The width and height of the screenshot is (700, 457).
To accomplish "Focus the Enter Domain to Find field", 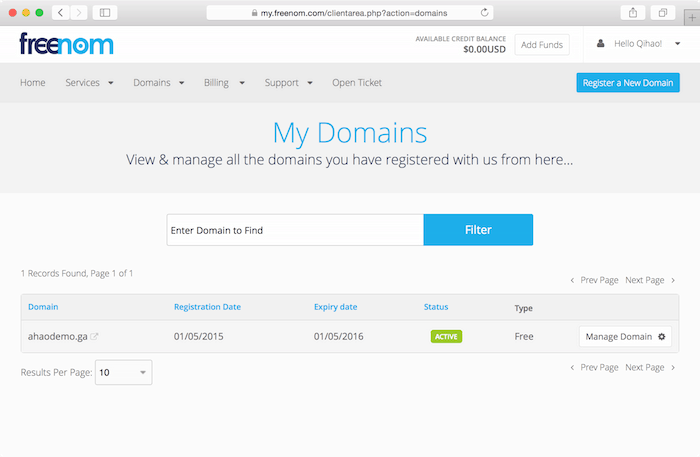I will point(295,230).
